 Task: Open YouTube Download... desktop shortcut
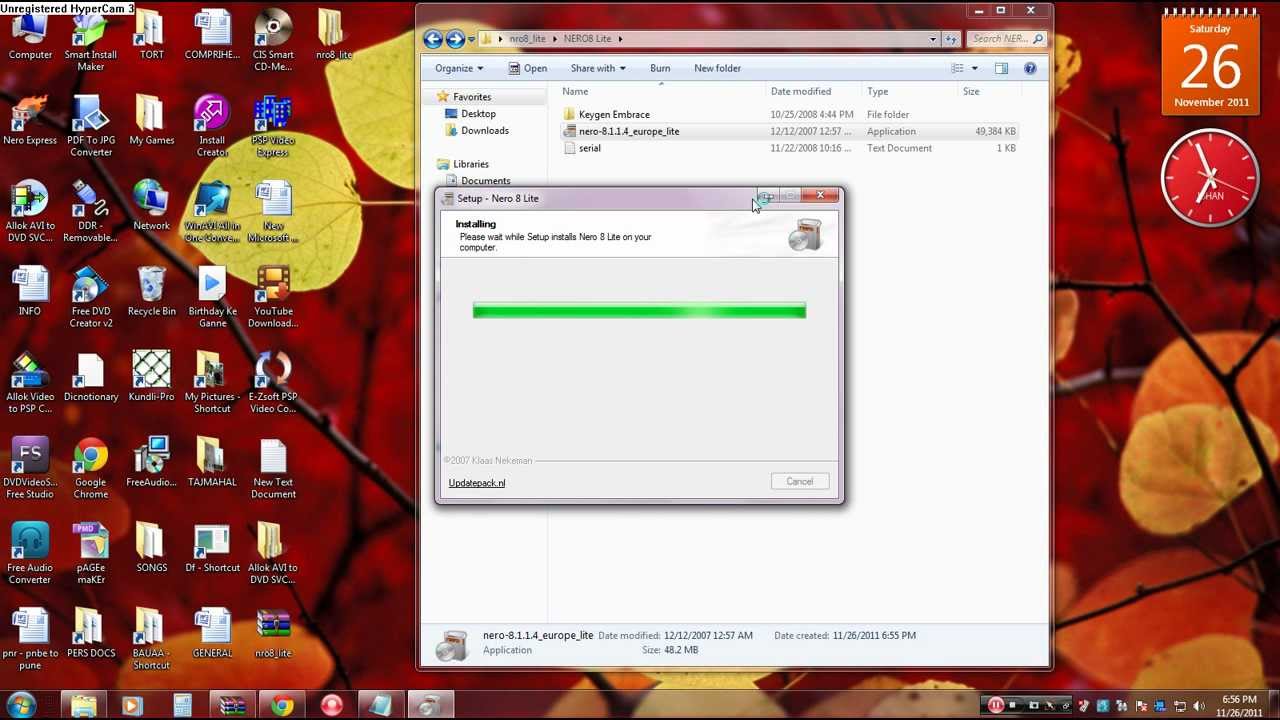point(273,298)
